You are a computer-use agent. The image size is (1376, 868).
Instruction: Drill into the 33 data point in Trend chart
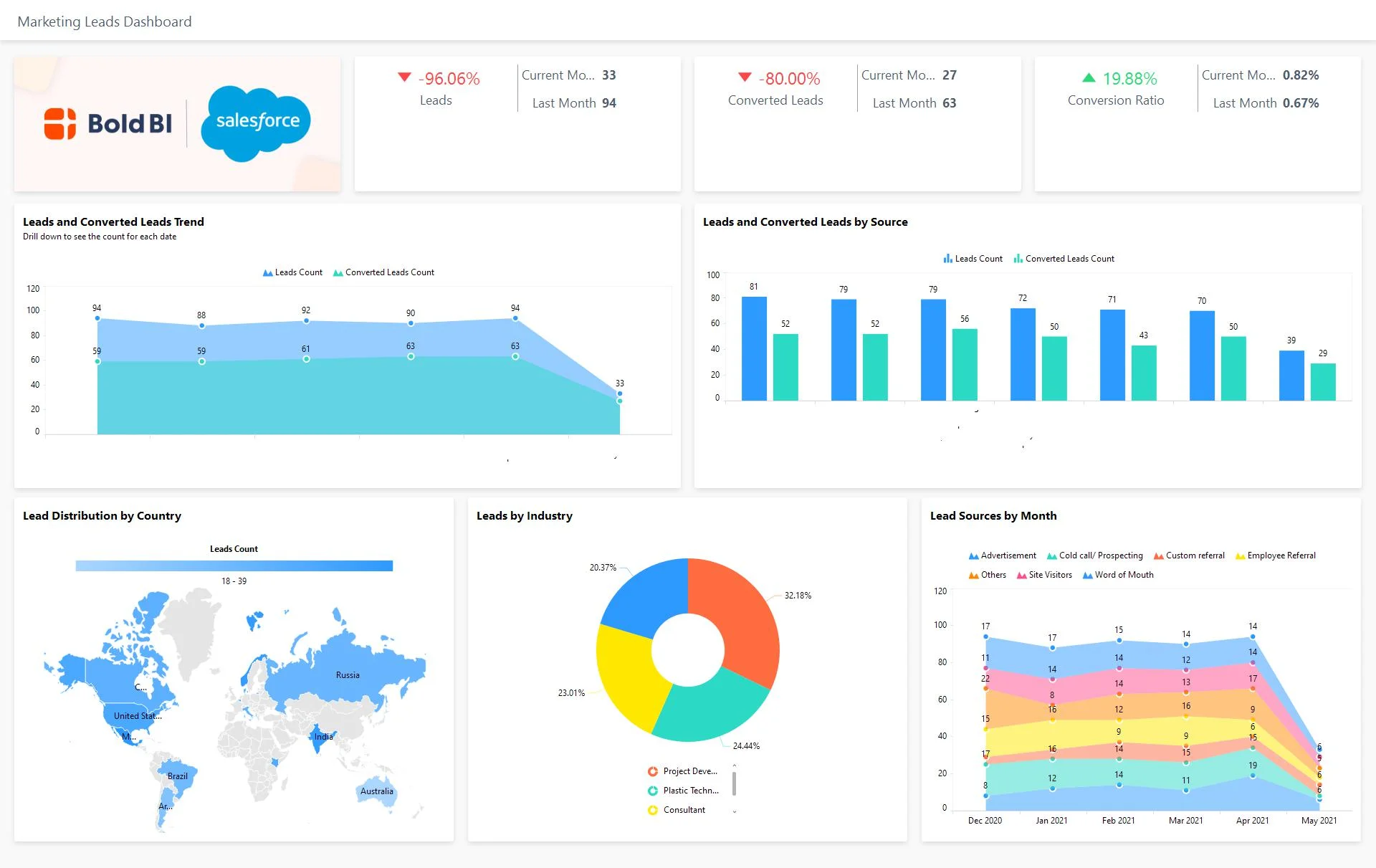point(620,394)
